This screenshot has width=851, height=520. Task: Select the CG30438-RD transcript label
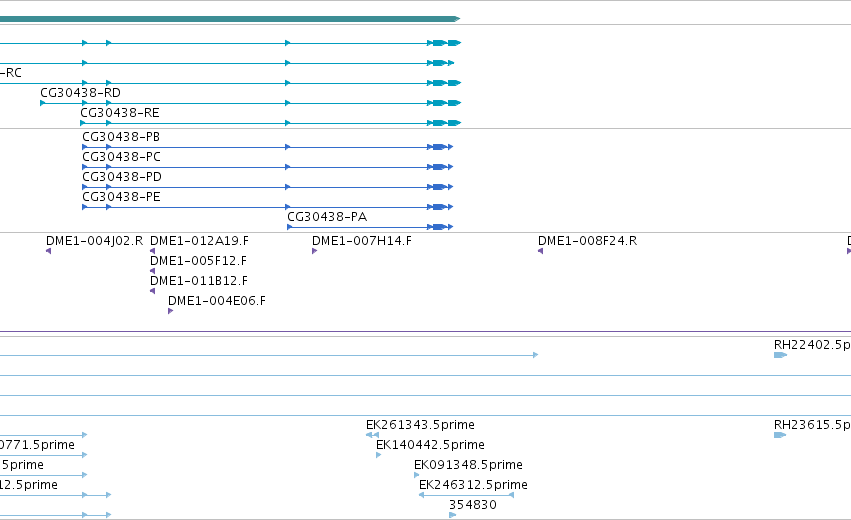(x=80, y=93)
